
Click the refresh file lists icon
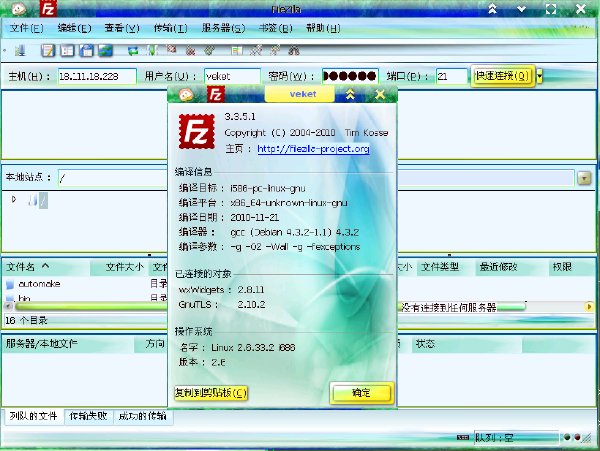pos(133,50)
